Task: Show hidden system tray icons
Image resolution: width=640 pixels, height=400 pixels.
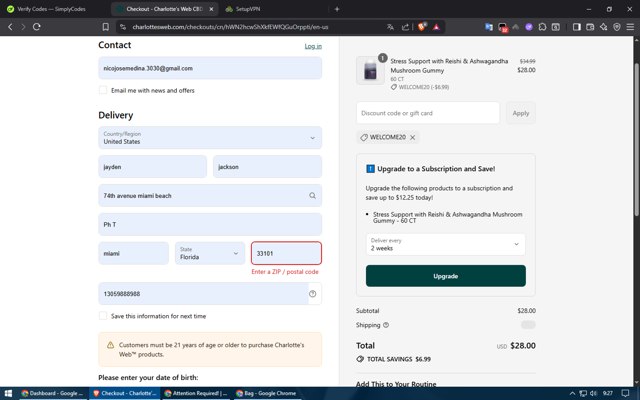Action: click(x=572, y=393)
